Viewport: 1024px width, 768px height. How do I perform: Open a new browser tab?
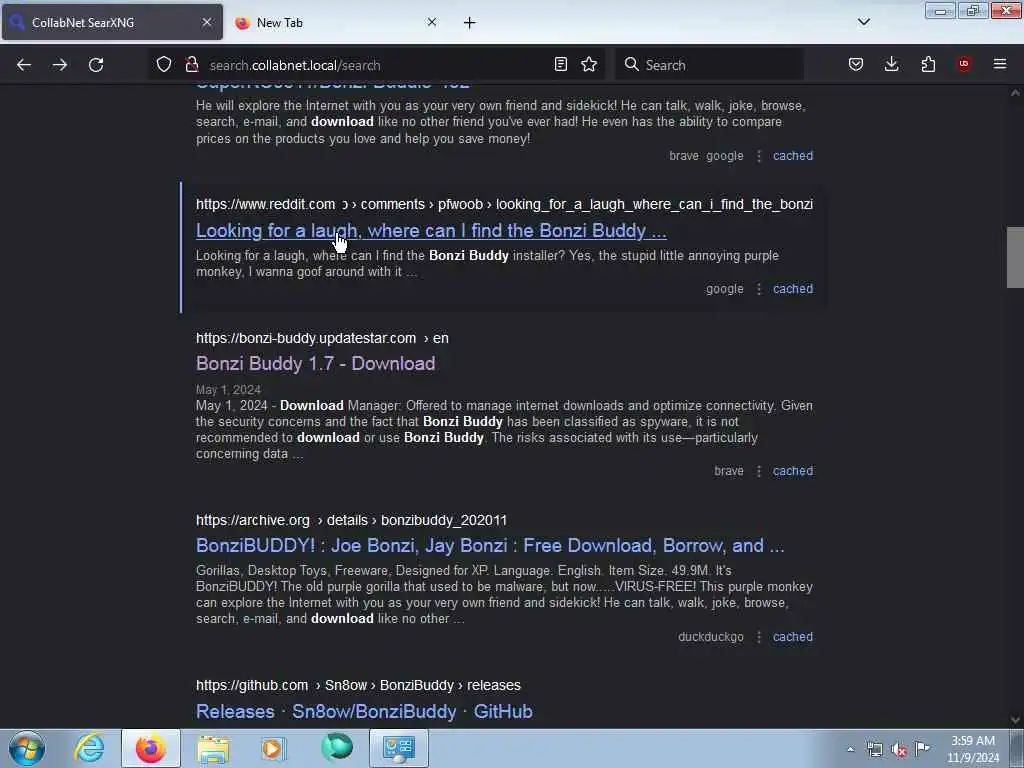click(x=470, y=23)
